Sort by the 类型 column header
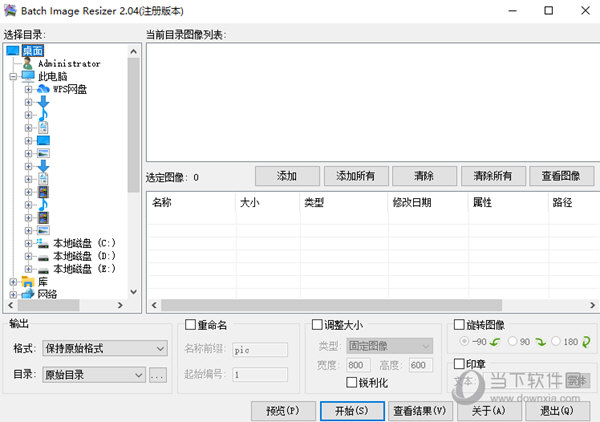 (x=344, y=202)
